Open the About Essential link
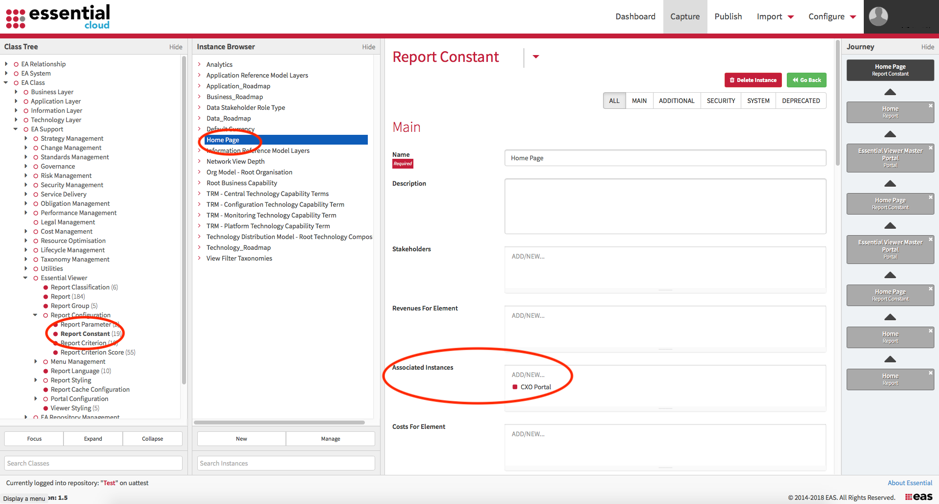This screenshot has height=504, width=939. click(x=910, y=482)
